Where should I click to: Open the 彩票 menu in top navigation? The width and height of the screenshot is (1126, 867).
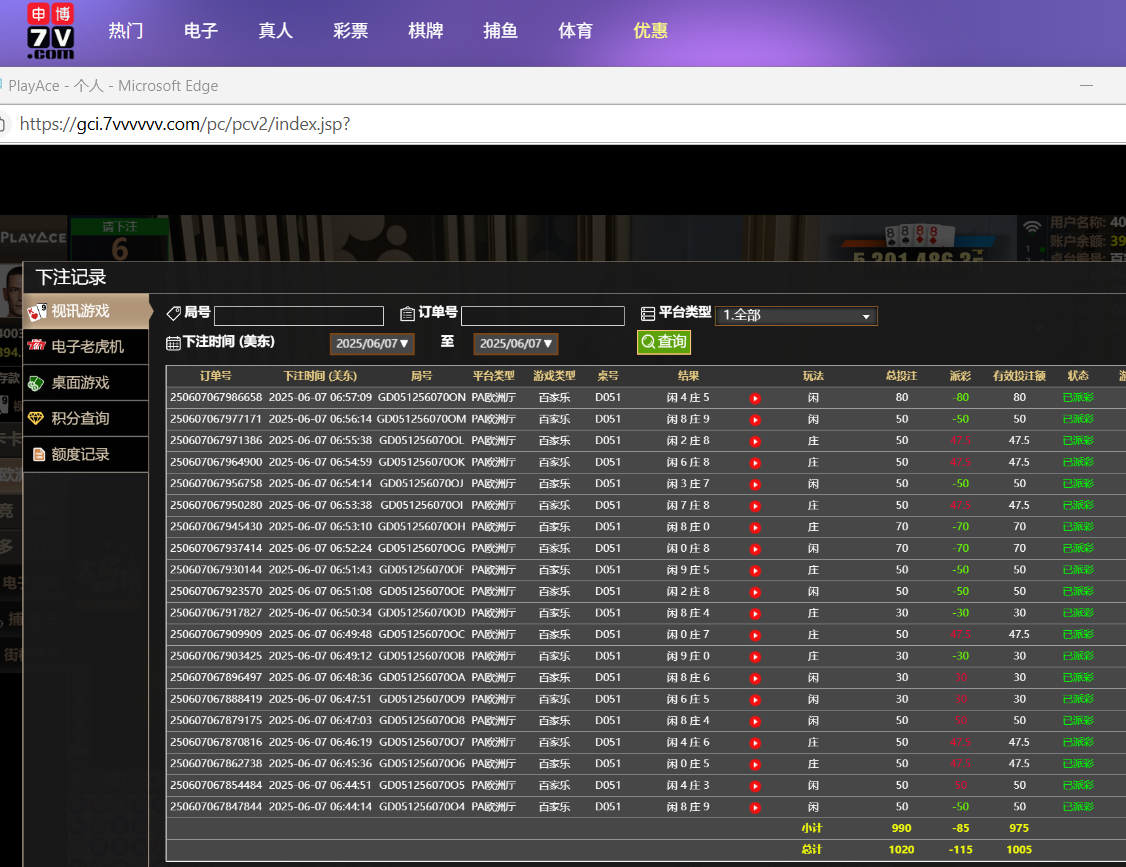click(x=351, y=31)
